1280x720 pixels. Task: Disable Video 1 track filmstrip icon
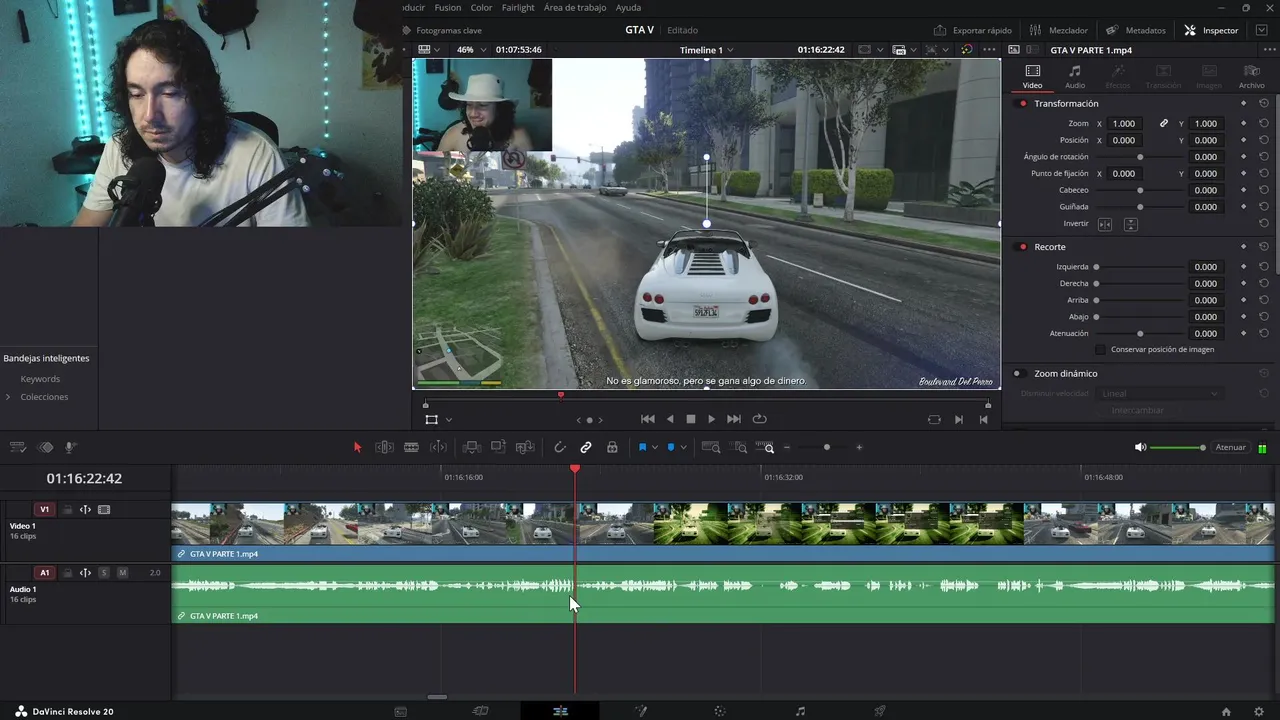tap(104, 510)
